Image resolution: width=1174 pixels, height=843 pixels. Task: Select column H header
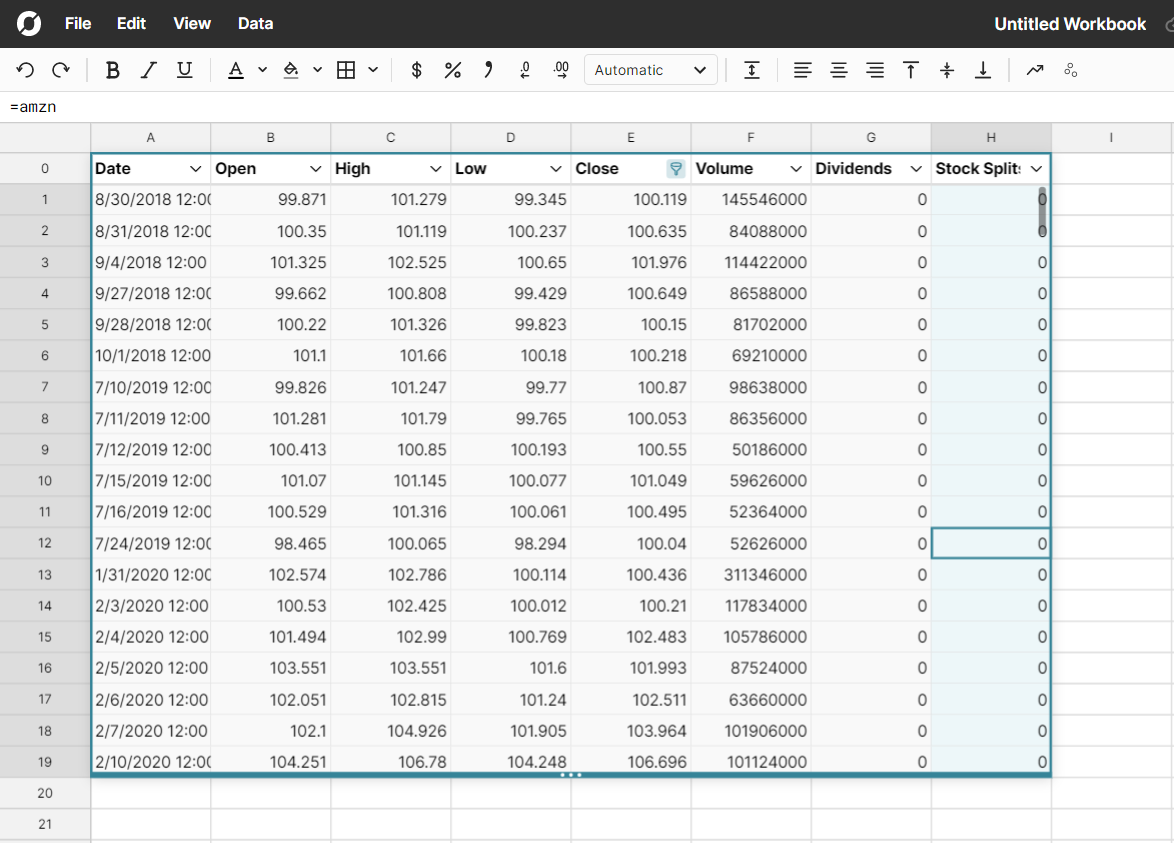(x=990, y=137)
